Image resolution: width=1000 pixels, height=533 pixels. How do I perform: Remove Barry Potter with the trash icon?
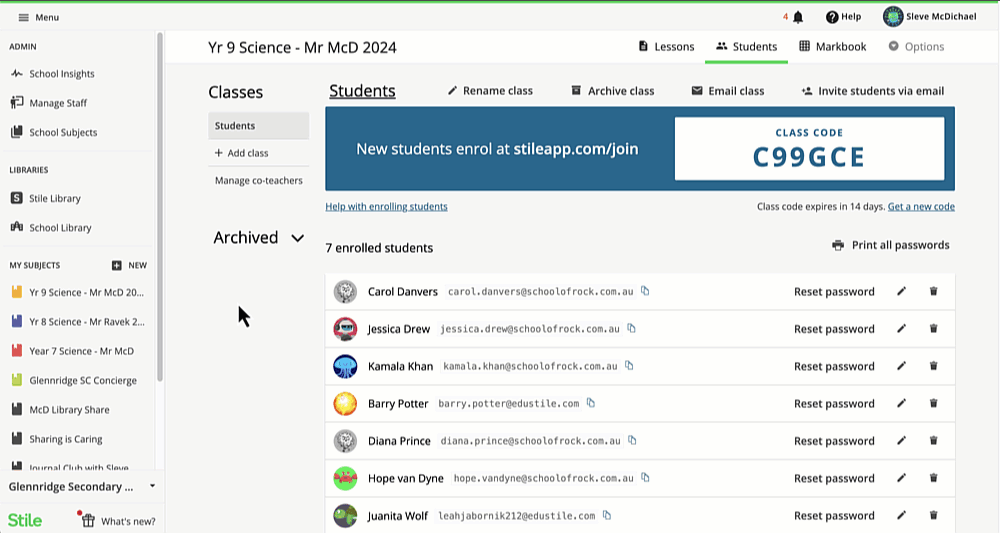tap(934, 403)
